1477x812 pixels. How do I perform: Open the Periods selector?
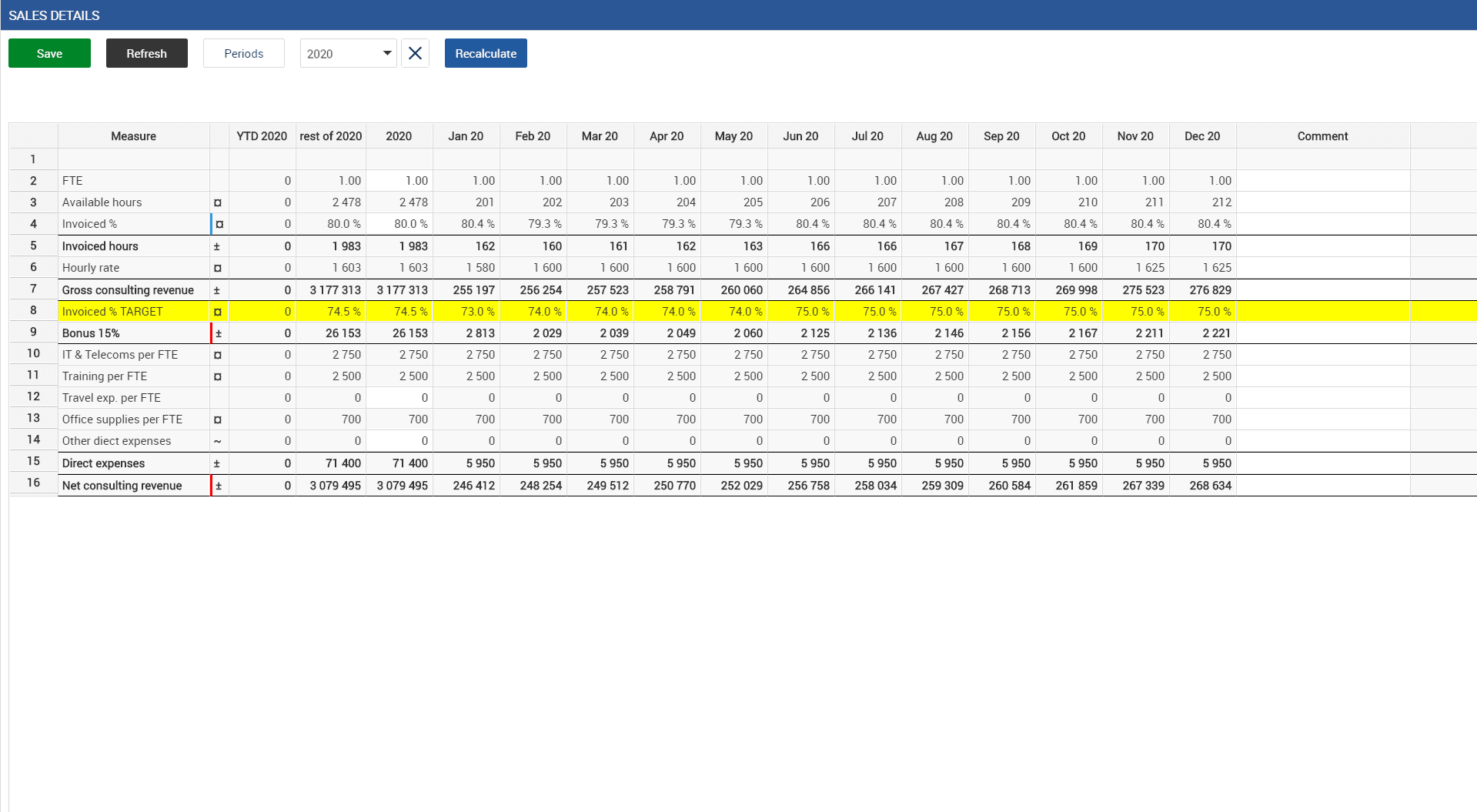click(x=243, y=53)
